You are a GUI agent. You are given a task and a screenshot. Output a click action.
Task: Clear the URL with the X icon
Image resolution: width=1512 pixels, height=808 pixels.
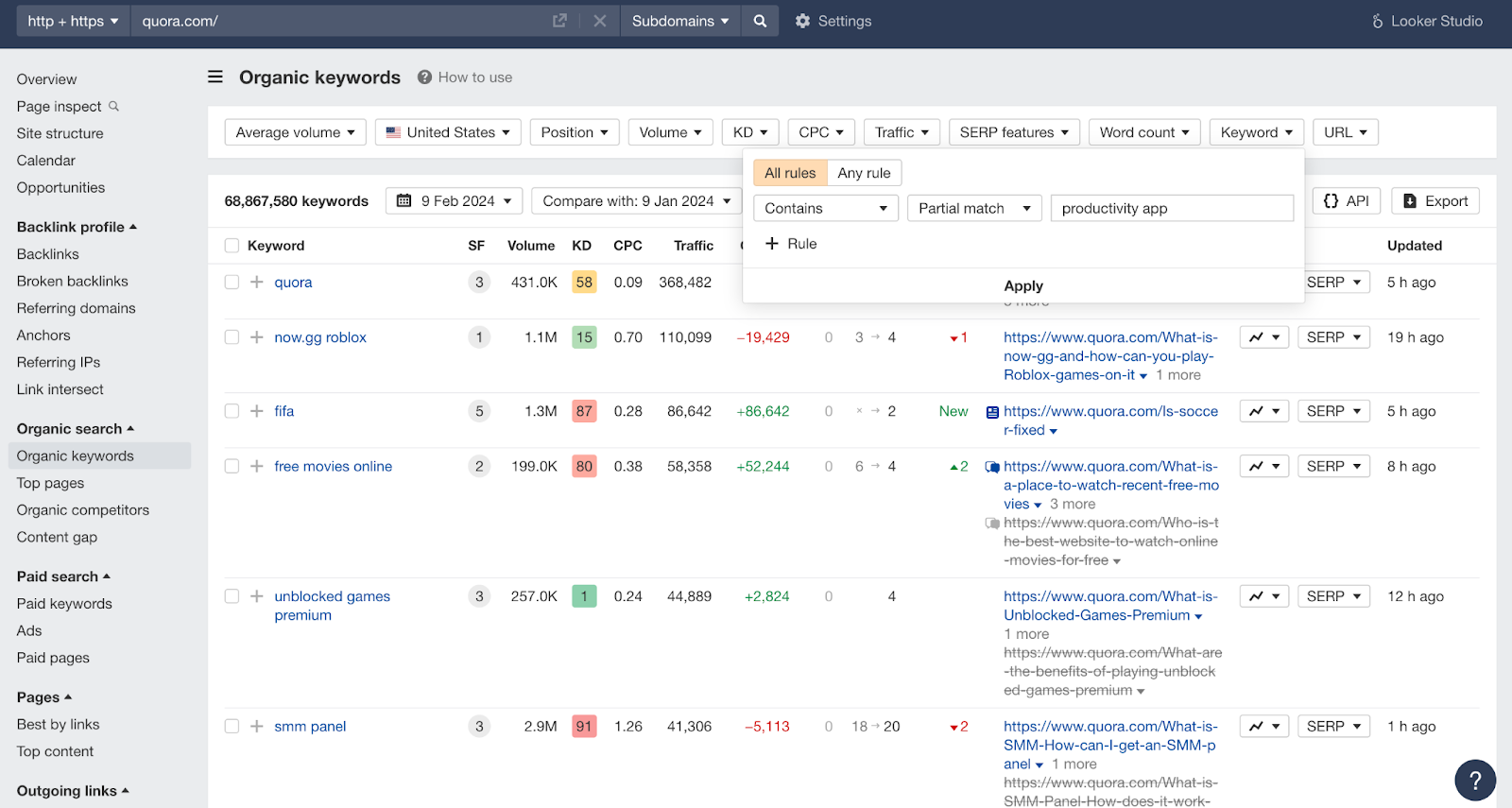(x=600, y=21)
